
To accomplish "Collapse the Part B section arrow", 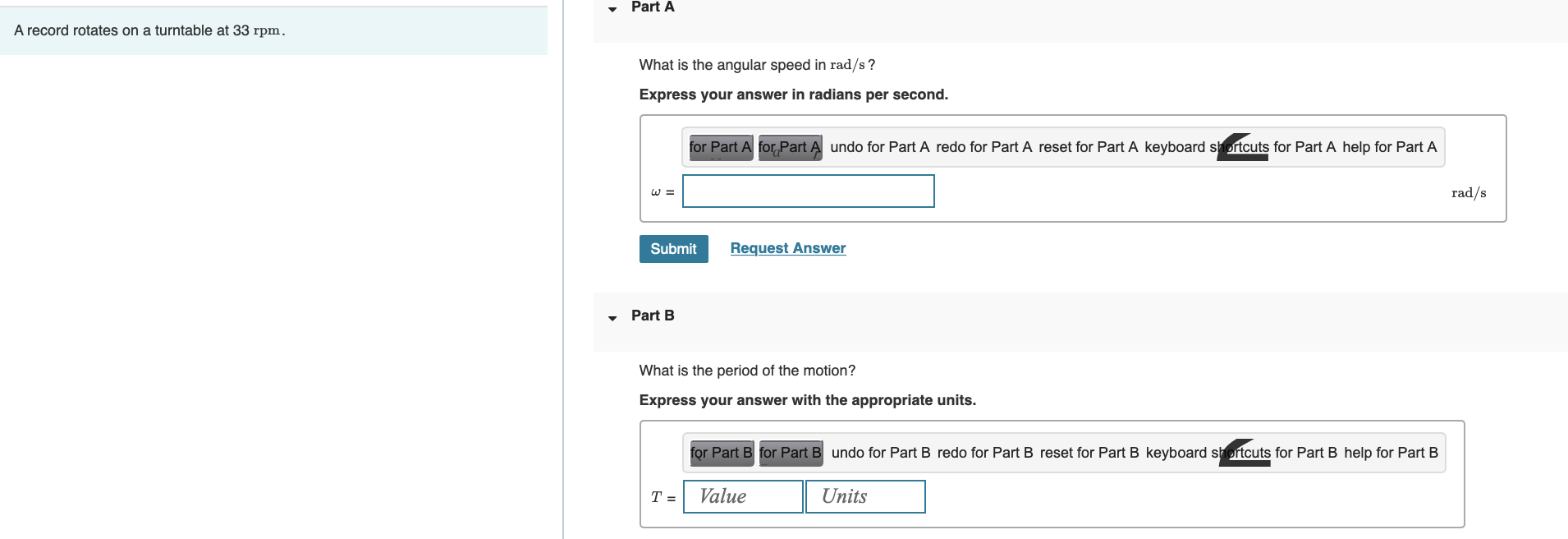I will tap(612, 317).
